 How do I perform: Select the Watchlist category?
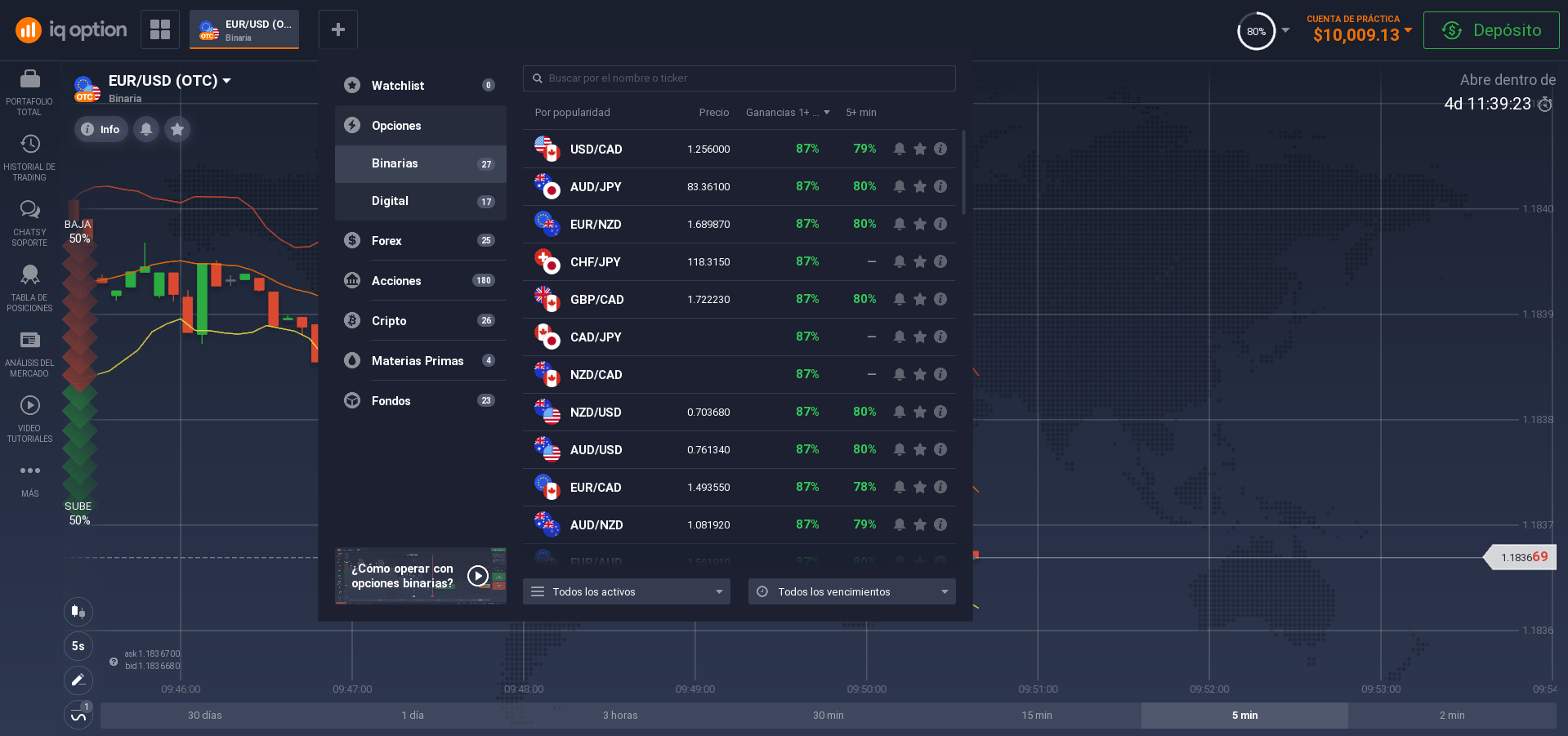[x=421, y=85]
